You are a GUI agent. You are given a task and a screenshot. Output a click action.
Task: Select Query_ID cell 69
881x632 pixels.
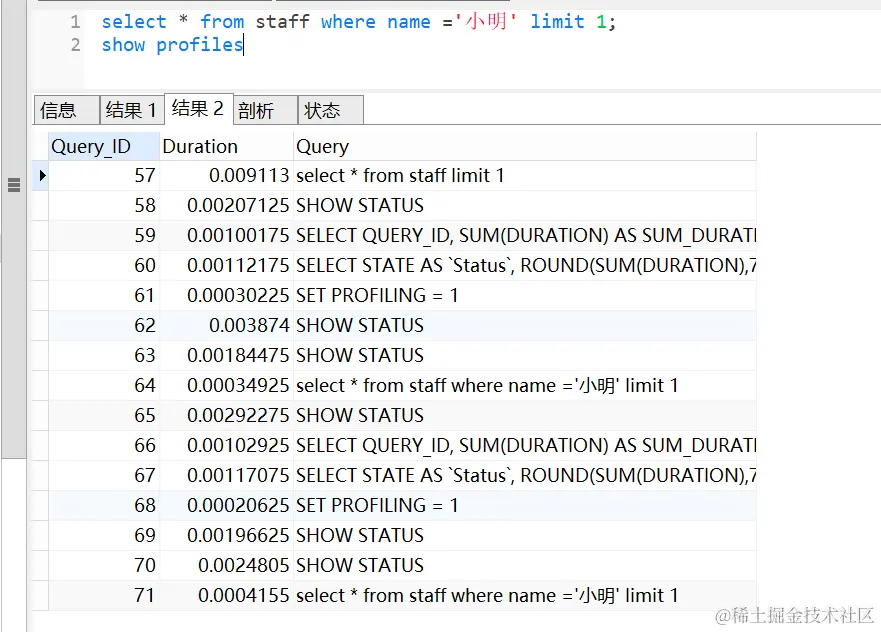point(104,535)
